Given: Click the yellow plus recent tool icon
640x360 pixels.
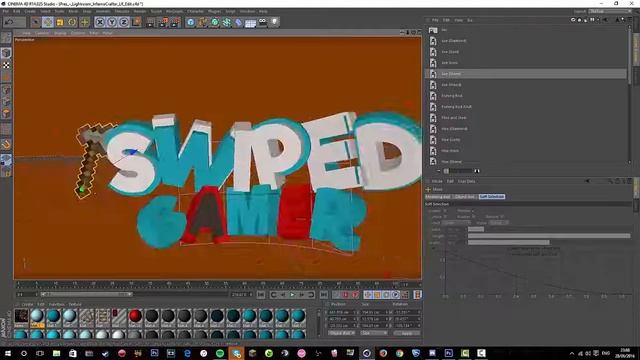Looking at the screenshot, I should tap(84, 22).
